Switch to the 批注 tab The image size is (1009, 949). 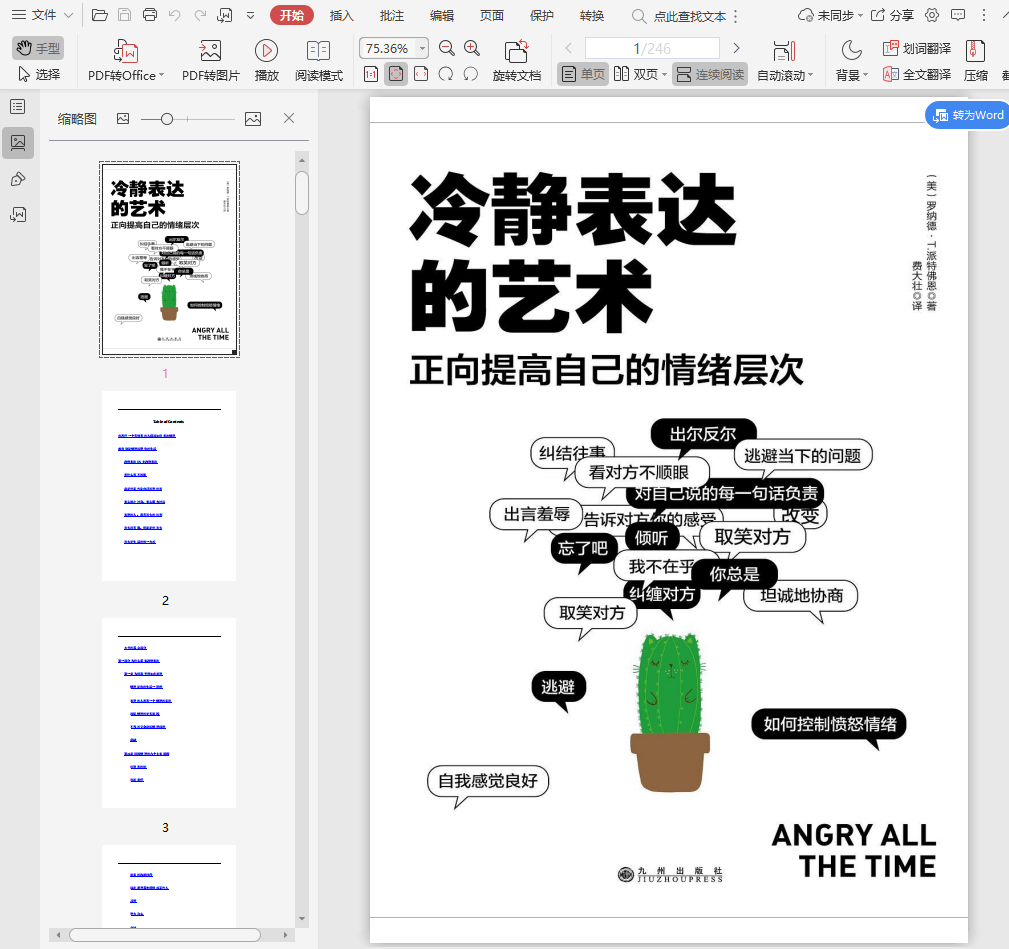tap(392, 15)
